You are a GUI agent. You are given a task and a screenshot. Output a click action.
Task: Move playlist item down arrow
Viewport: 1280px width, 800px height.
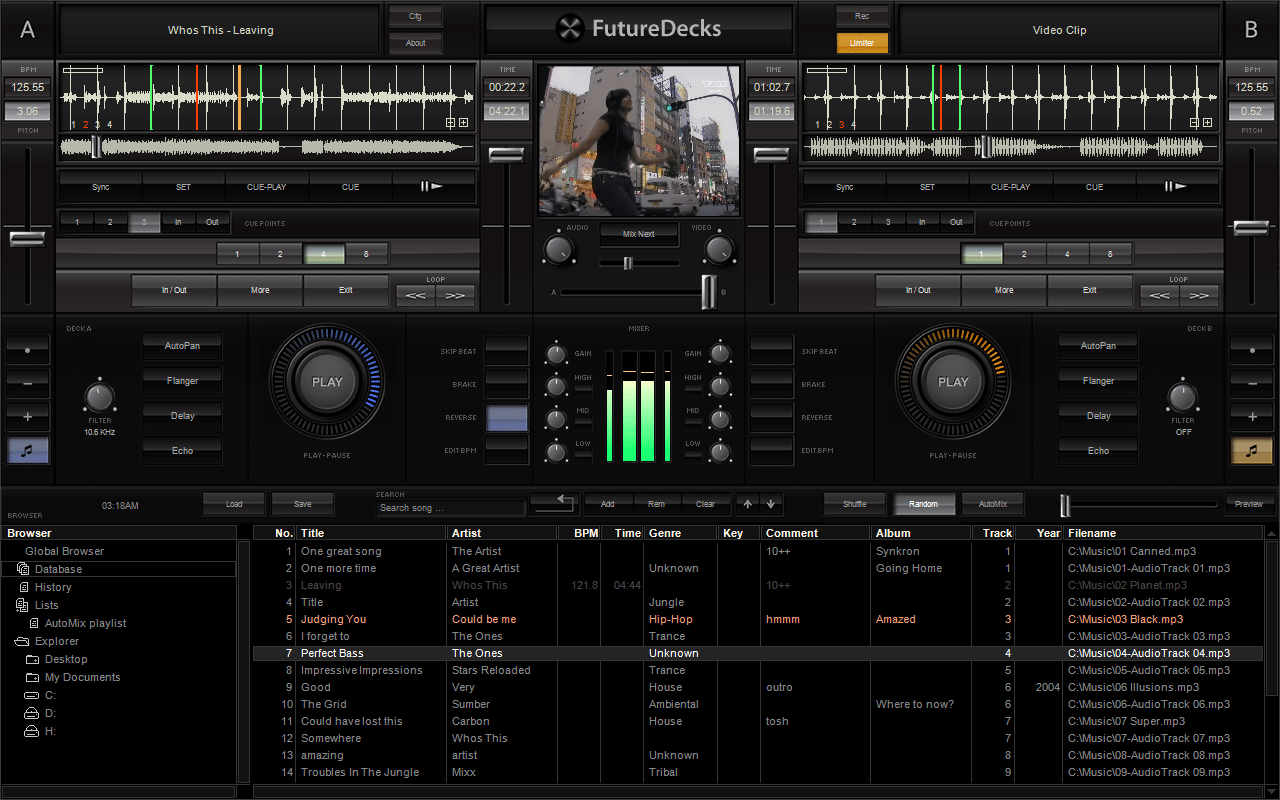coord(770,504)
